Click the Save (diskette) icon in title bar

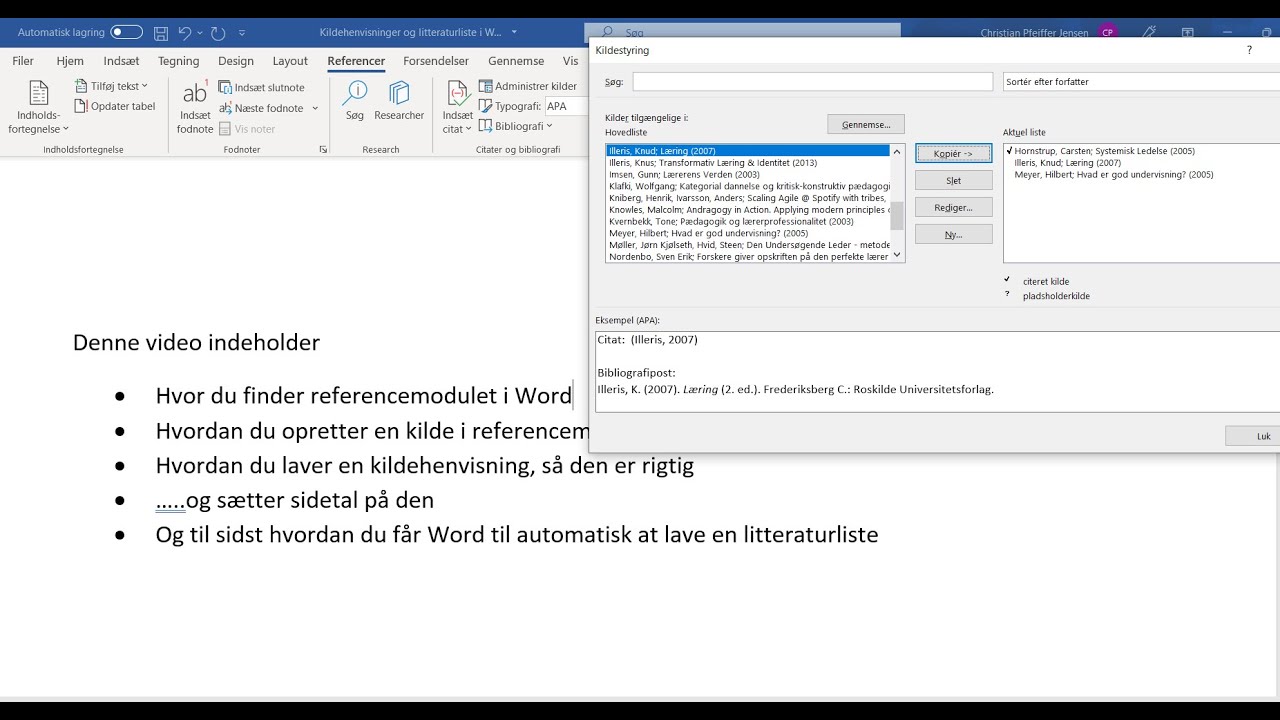[161, 32]
